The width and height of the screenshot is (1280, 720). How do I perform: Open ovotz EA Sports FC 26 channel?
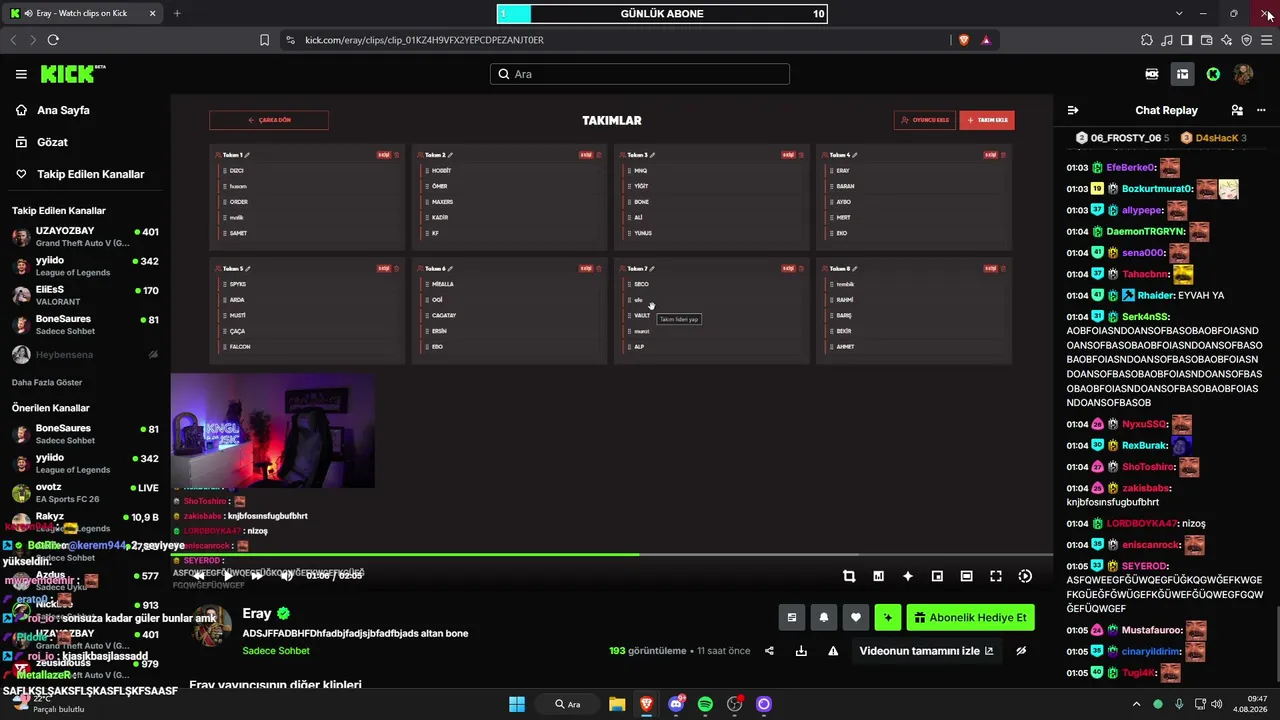[x=85, y=493]
